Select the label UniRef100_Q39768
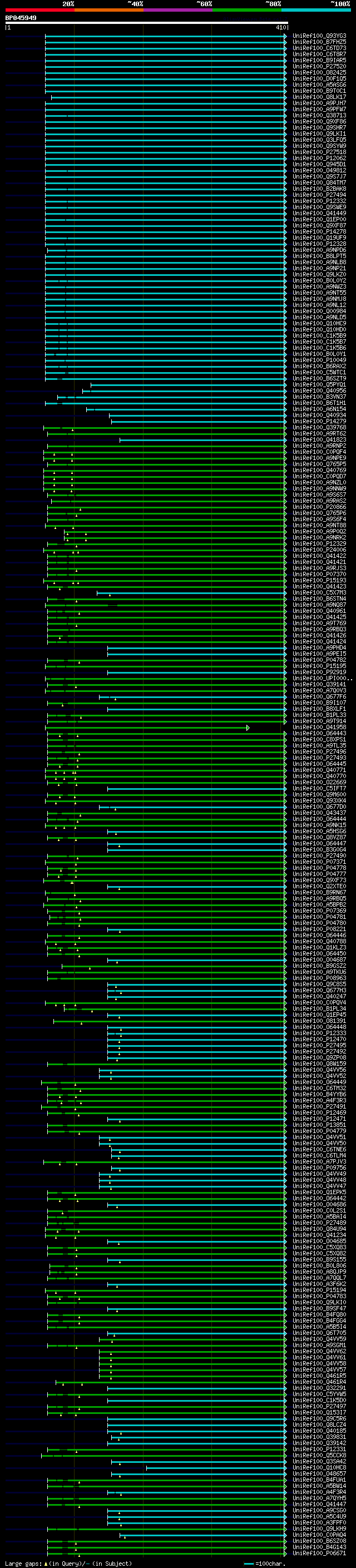The image size is (356, 1568). click(319, 427)
